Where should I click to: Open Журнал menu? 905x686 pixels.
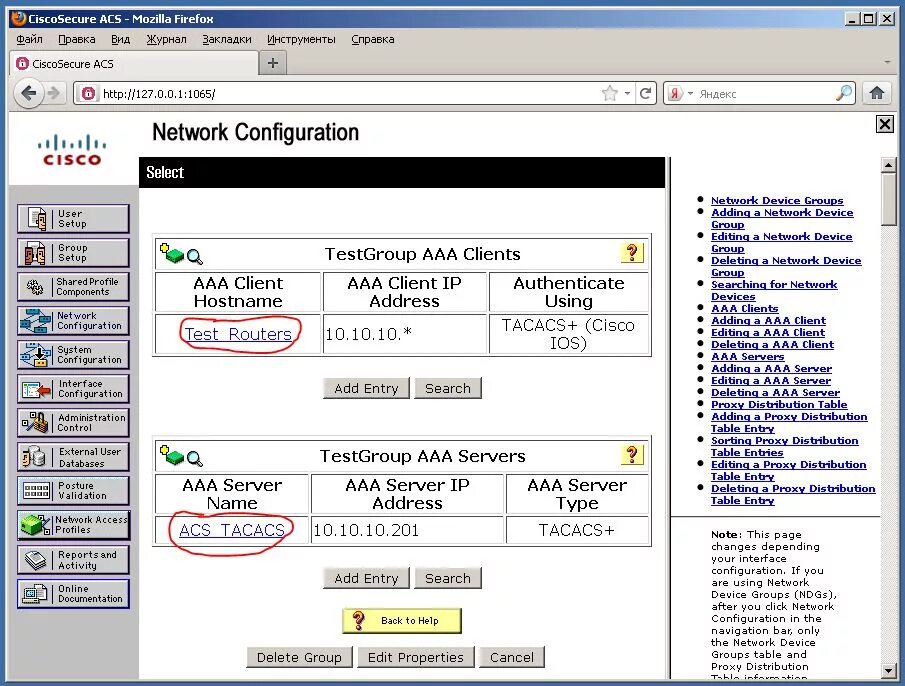click(x=166, y=39)
